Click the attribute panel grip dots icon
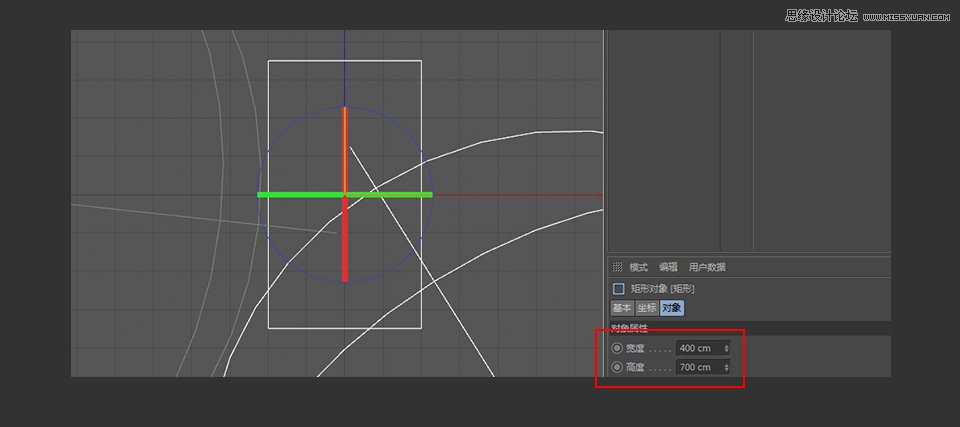The height and width of the screenshot is (427, 960). pos(617,267)
